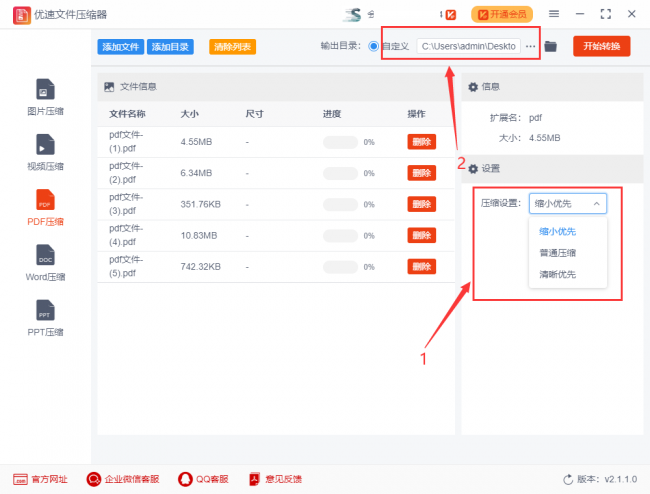Click the app logo in title bar
Viewport: 650px width, 494px height.
pos(22,15)
